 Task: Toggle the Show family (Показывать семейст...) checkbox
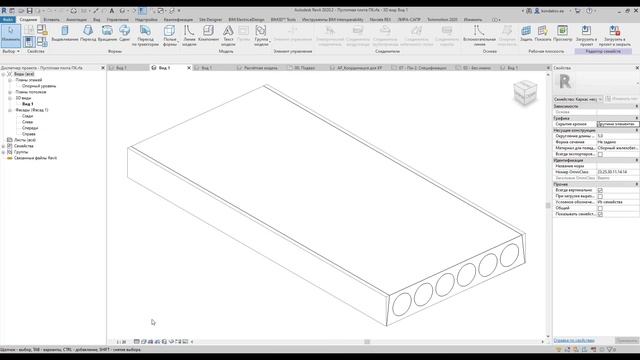[600, 214]
